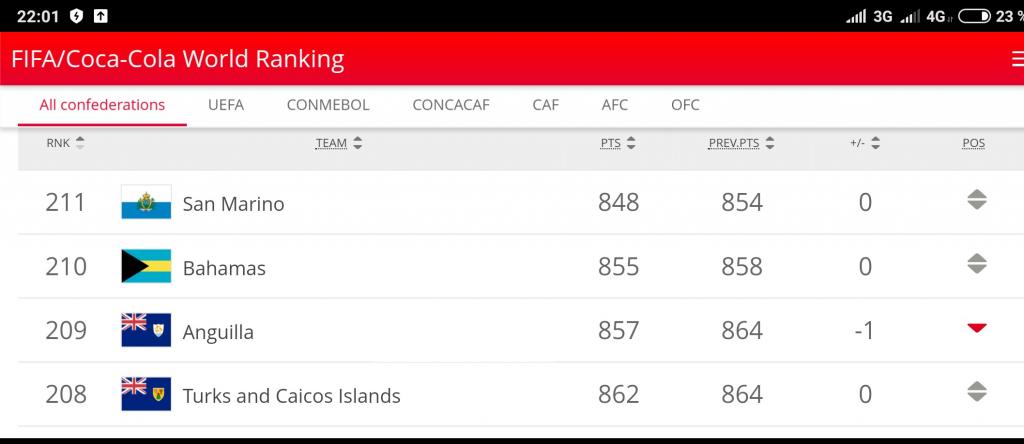Open the hamburger menu icon
This screenshot has height=444, width=1024.
(x=1017, y=59)
